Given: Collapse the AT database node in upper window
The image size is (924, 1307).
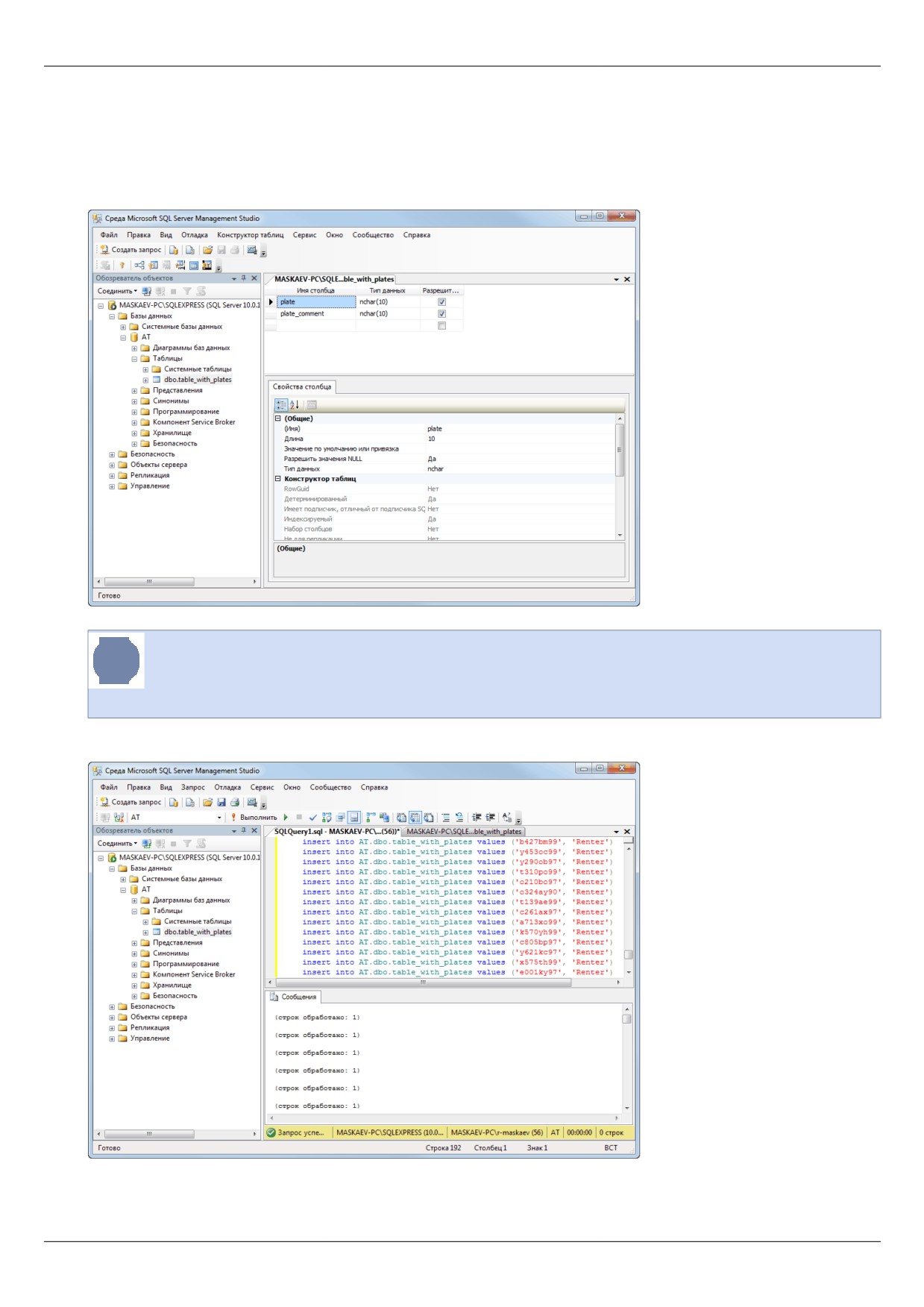Looking at the screenshot, I should tap(123, 337).
